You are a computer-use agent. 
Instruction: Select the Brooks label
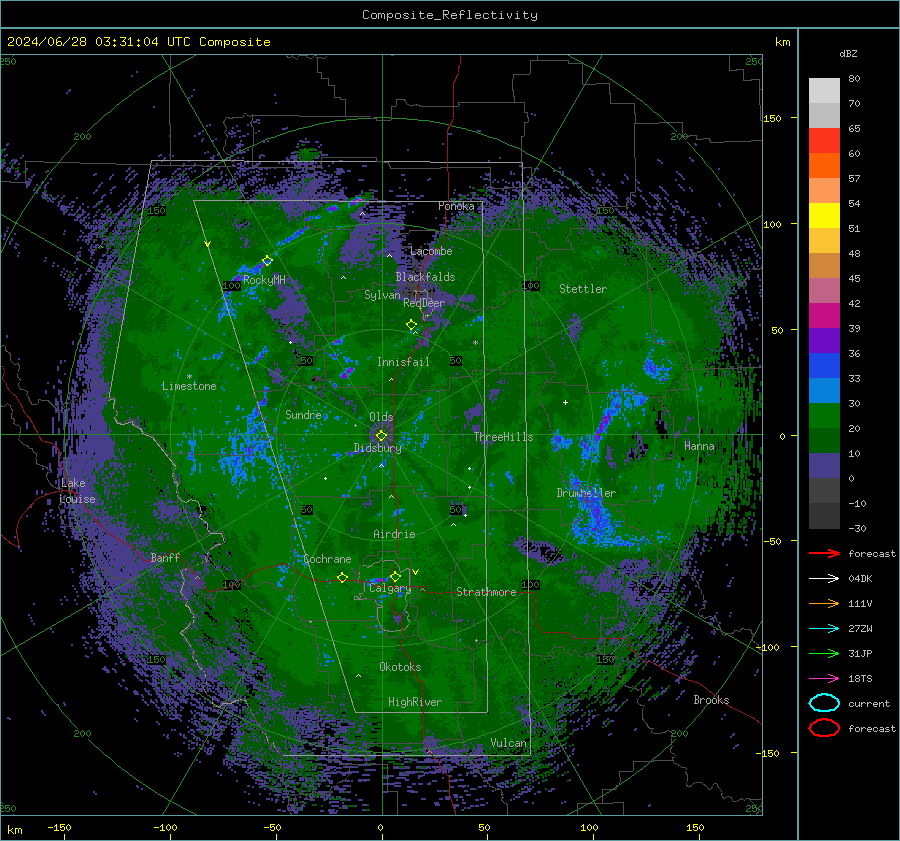point(711,700)
